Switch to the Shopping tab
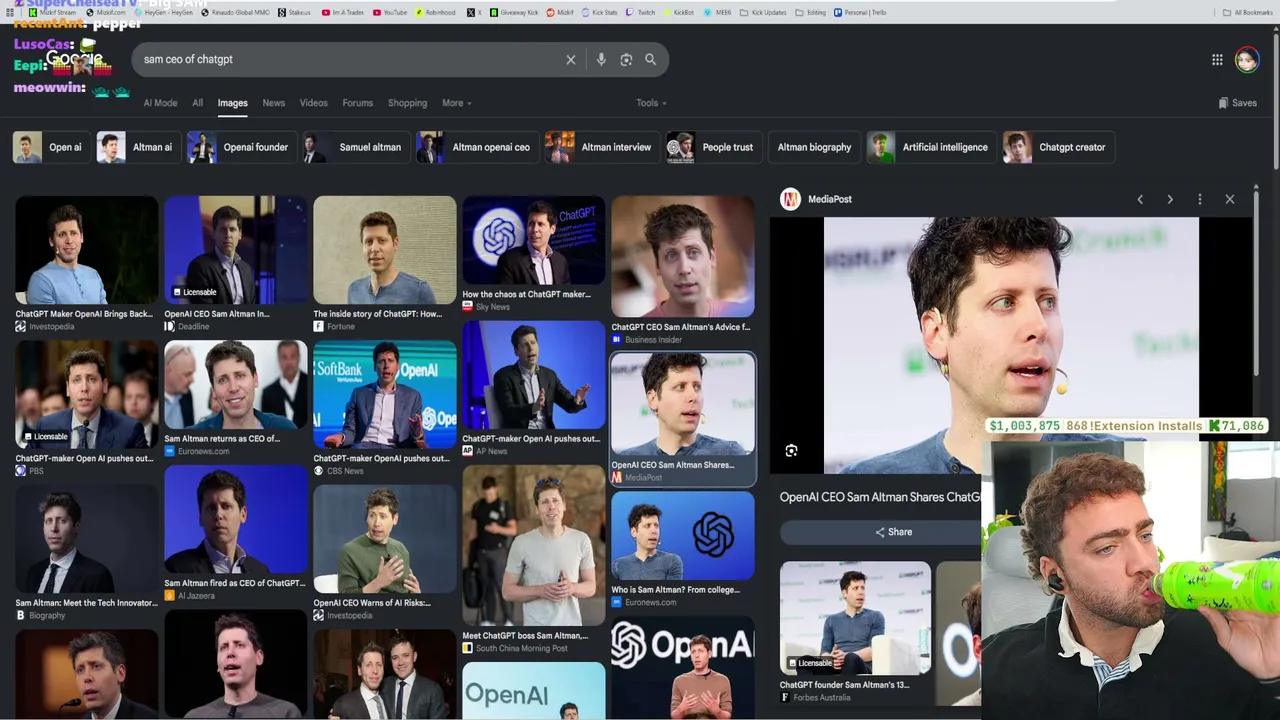 [x=407, y=103]
